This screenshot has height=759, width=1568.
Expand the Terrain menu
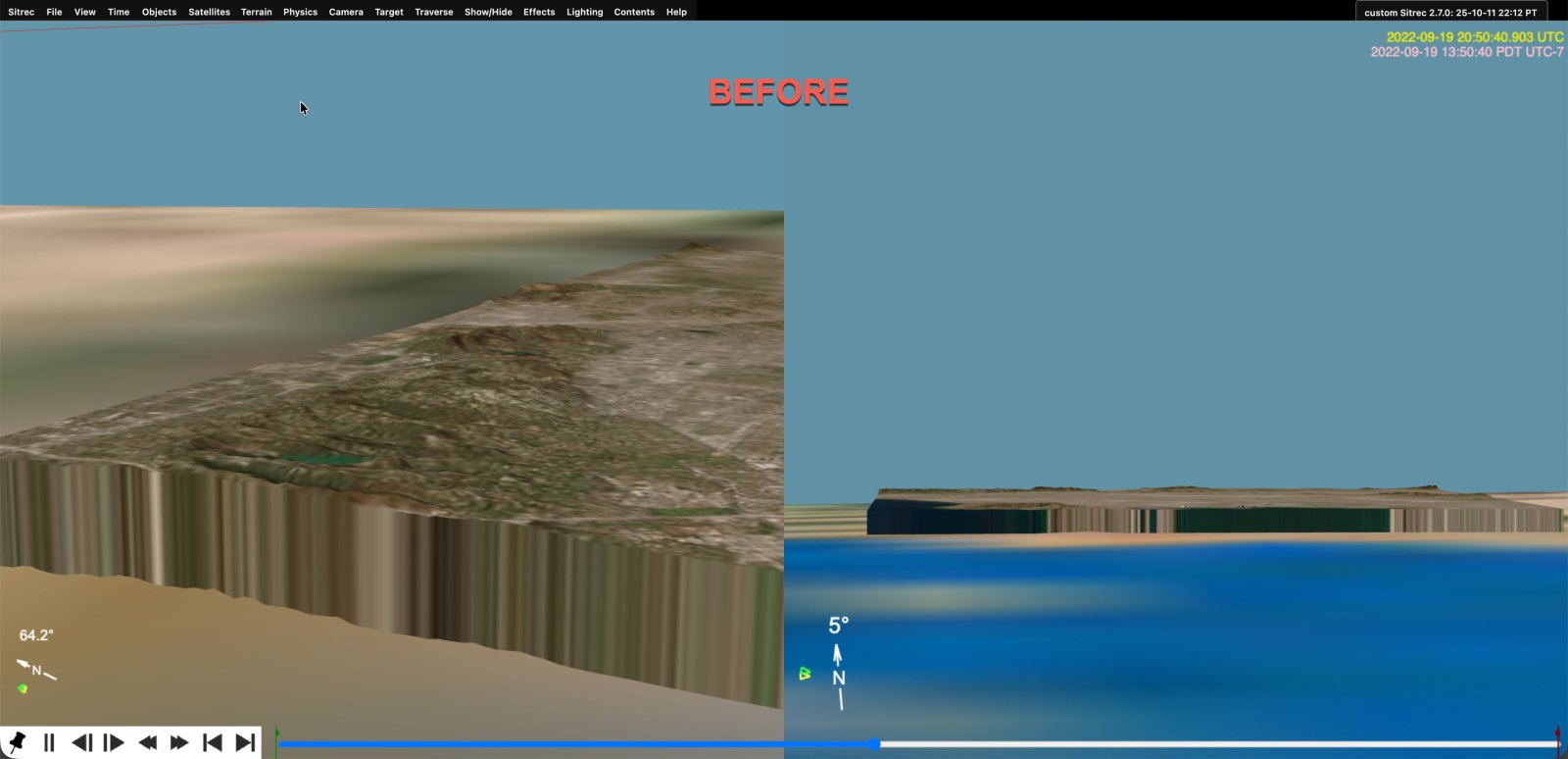(x=256, y=12)
